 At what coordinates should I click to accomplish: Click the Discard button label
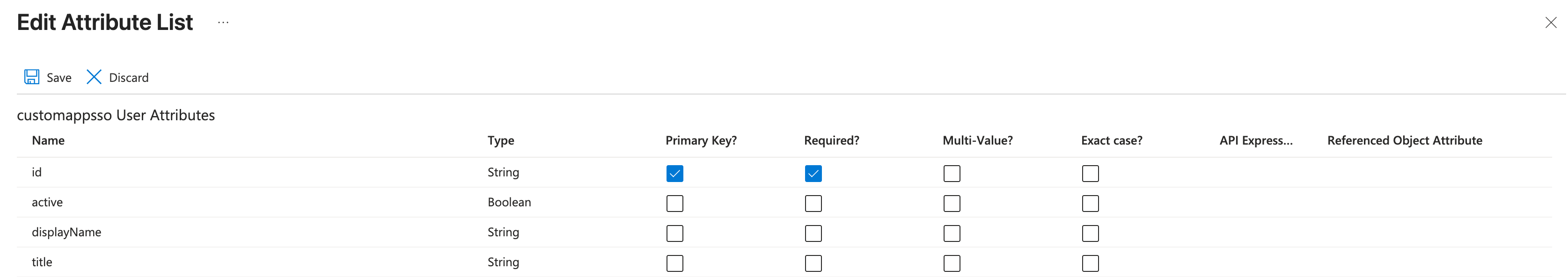point(128,78)
